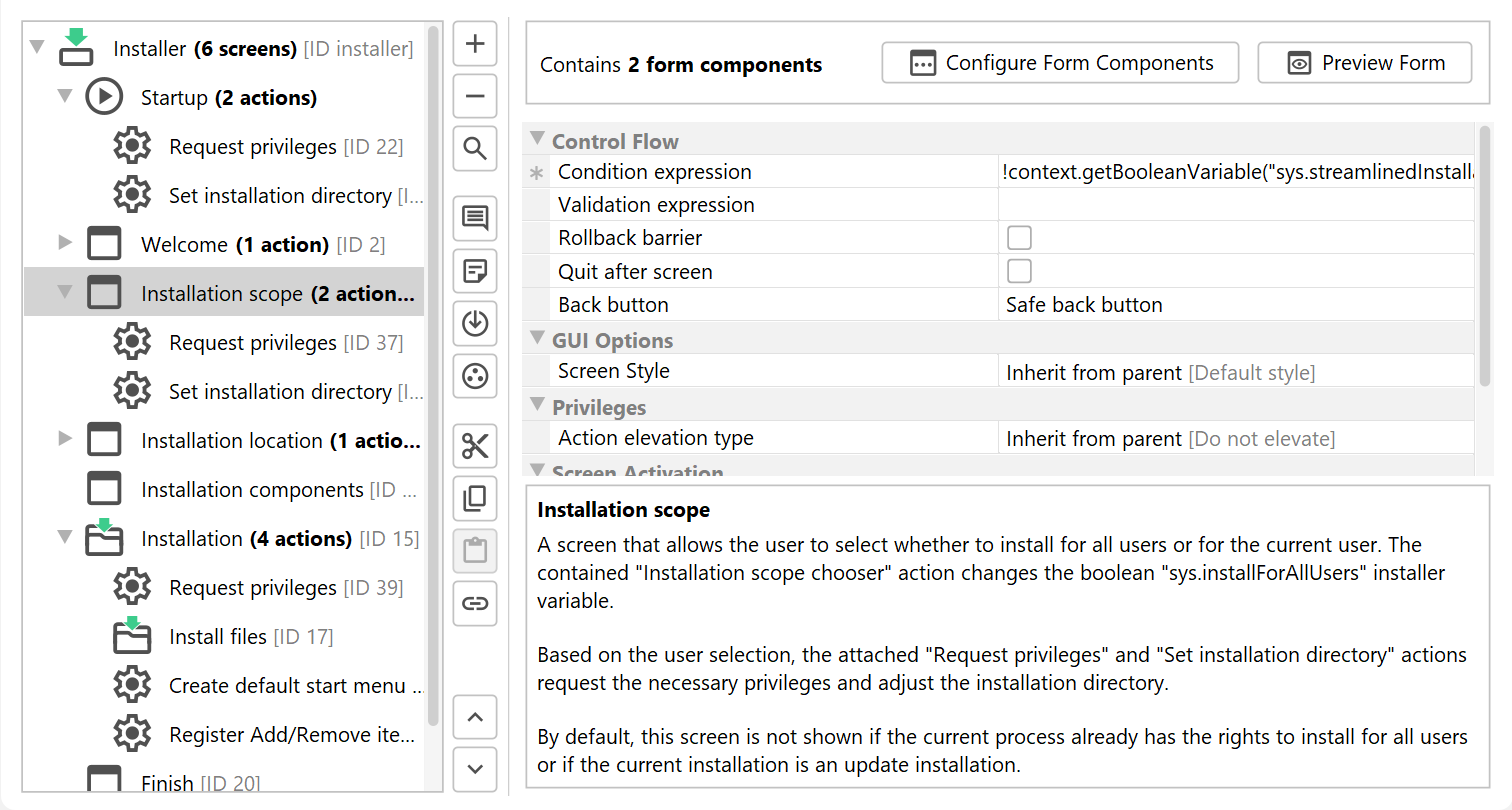Image resolution: width=1512 pixels, height=810 pixels.
Task: Enable the Rollback barrier checkbox
Action: (1019, 238)
